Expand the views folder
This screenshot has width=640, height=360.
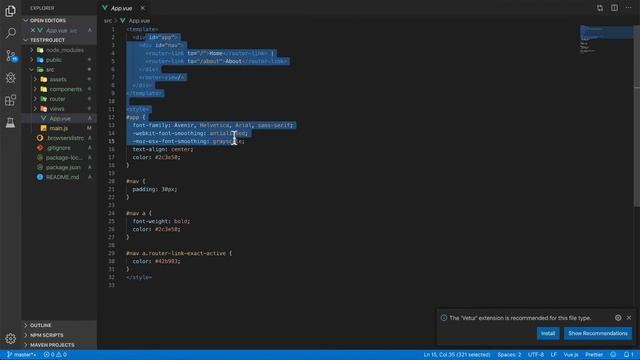(59, 109)
